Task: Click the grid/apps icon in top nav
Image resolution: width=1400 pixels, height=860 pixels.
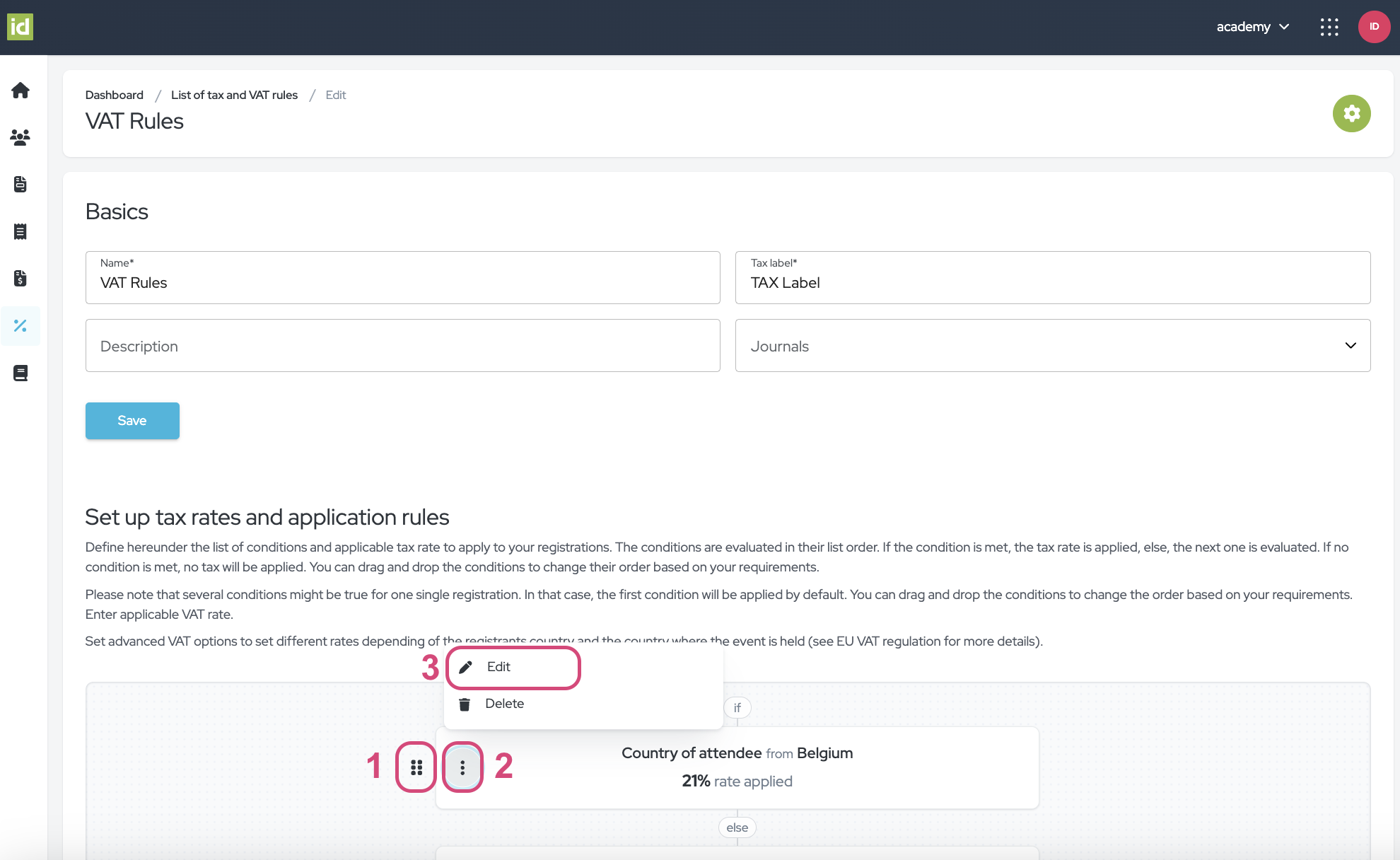Action: [1330, 27]
